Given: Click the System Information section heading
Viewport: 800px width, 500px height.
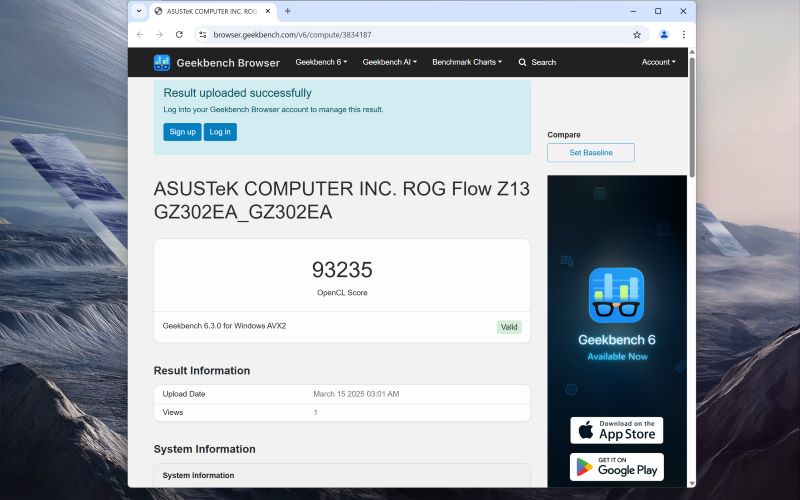Looking at the screenshot, I should point(205,449).
